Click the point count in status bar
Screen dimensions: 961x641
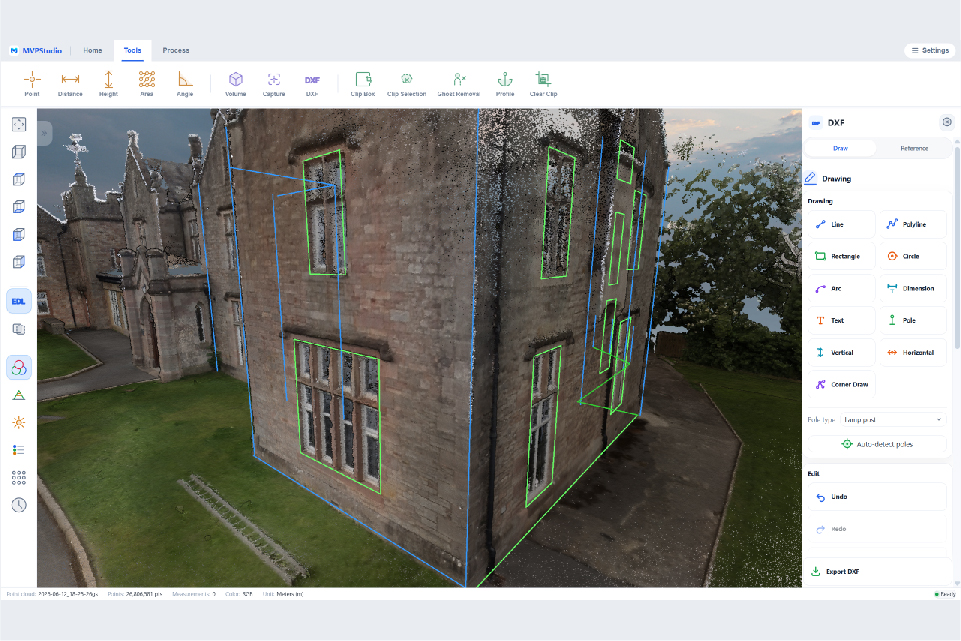(135, 594)
